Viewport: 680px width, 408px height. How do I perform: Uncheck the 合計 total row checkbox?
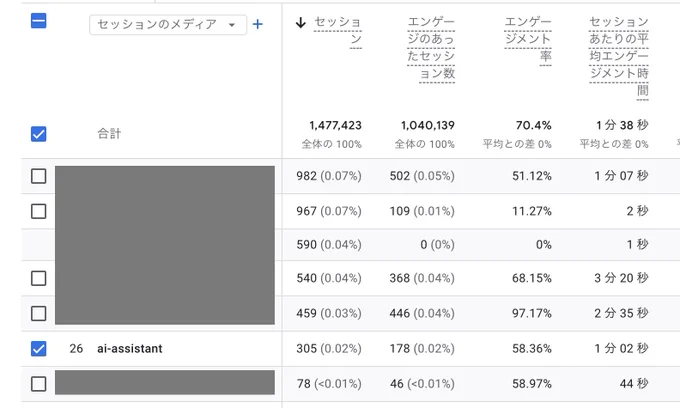[39, 134]
